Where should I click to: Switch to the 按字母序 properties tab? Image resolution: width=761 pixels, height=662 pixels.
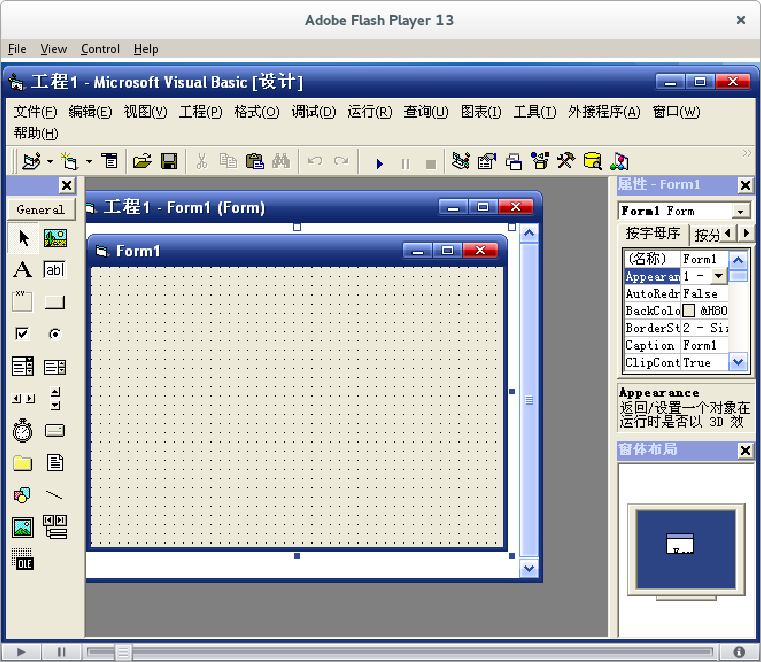(653, 233)
